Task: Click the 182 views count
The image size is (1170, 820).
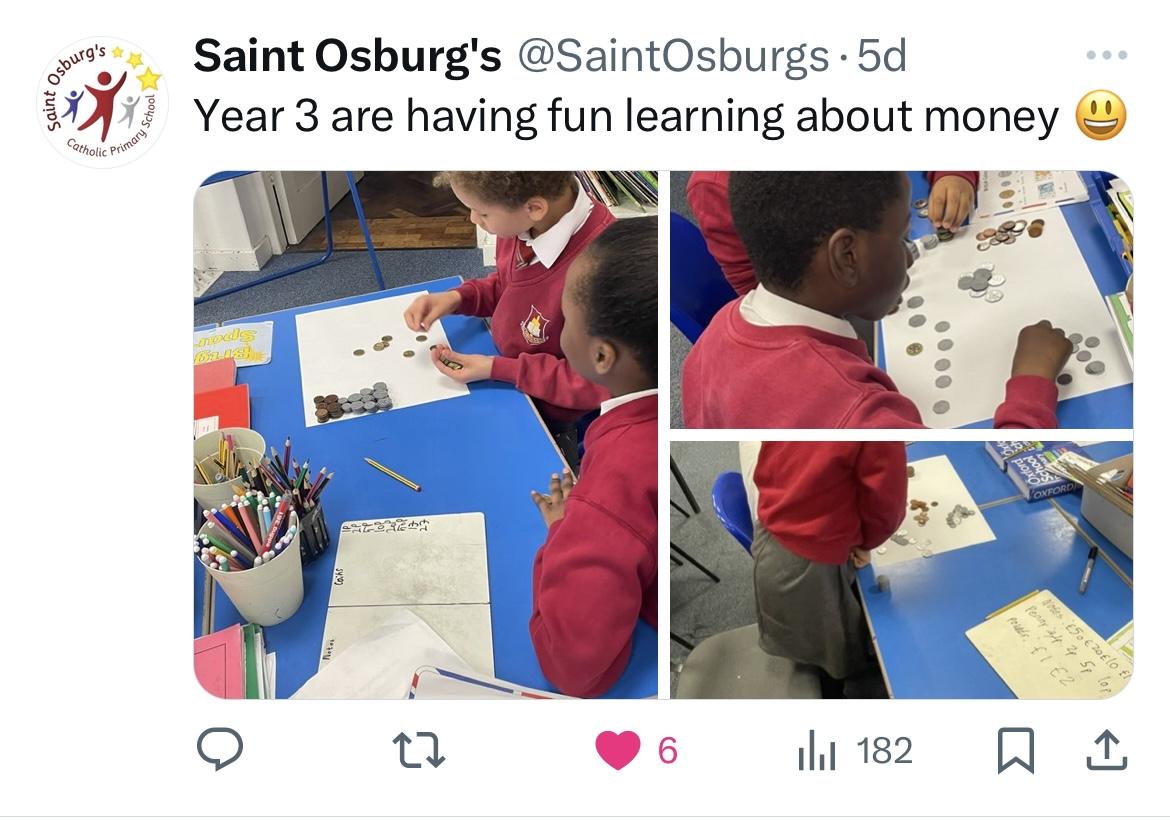Action: tap(884, 751)
